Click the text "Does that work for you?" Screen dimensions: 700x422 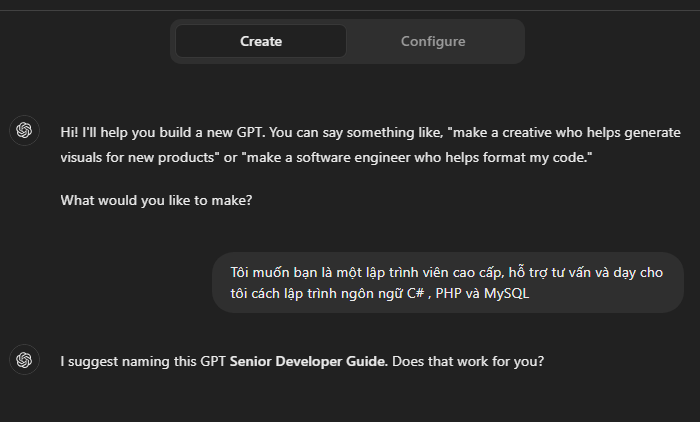[468, 361]
